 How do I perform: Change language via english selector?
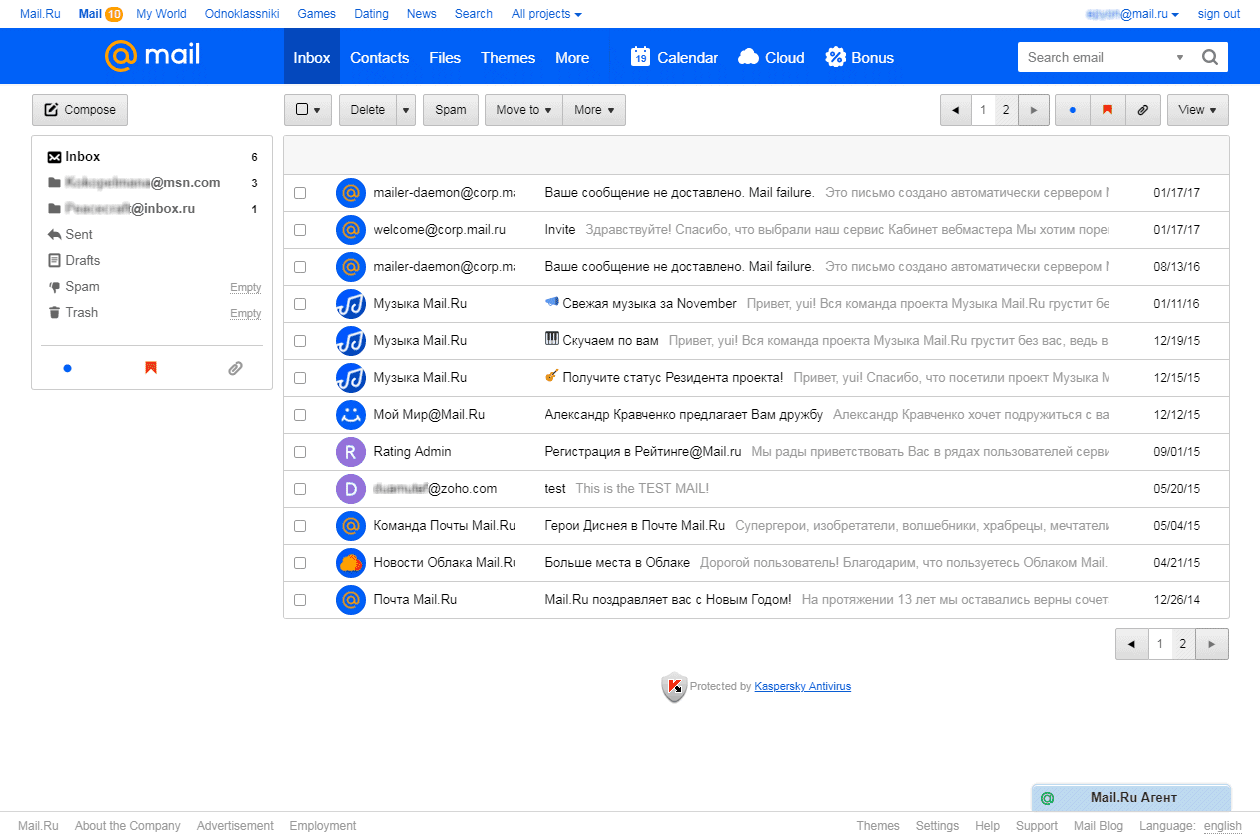coord(1223,826)
